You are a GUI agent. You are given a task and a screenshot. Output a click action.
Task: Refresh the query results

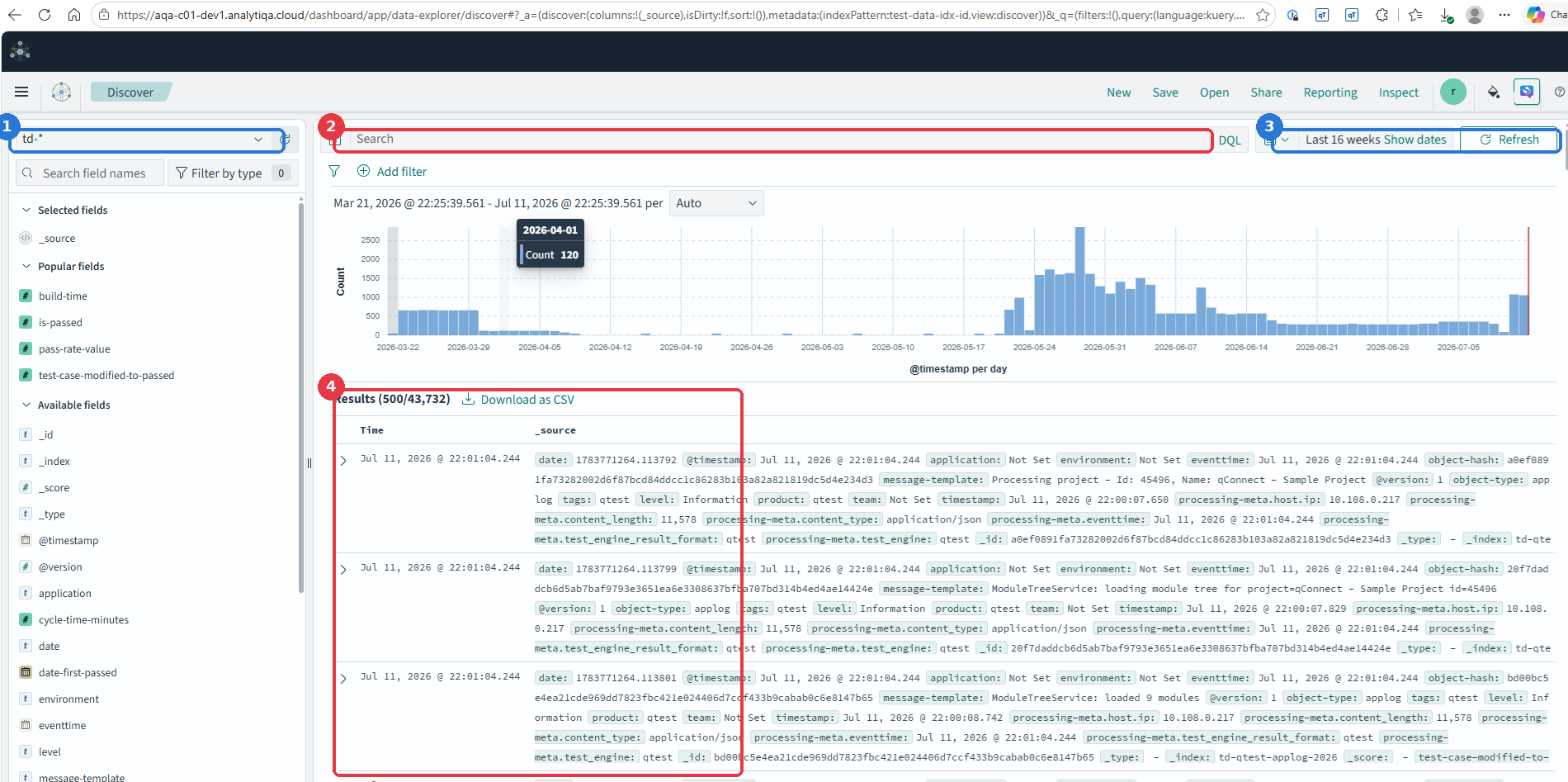coord(1509,140)
